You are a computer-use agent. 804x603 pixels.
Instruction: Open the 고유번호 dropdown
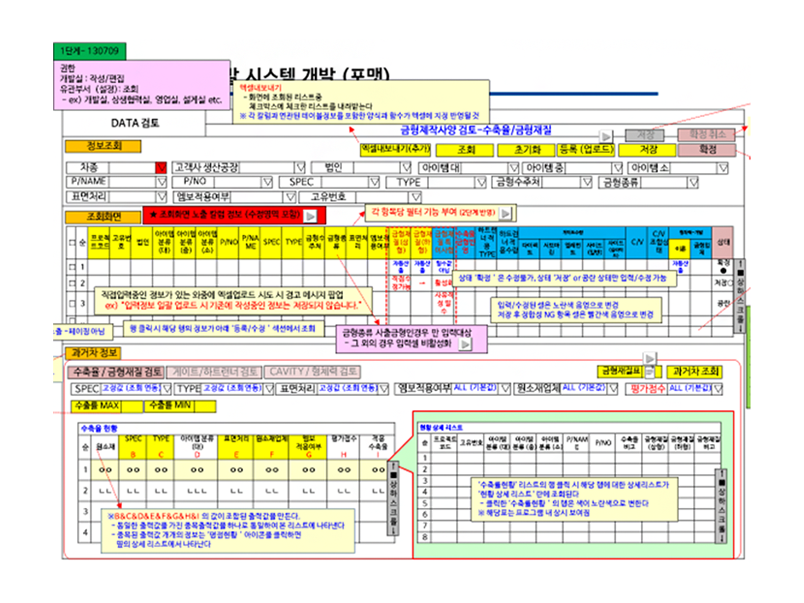pos(416,197)
